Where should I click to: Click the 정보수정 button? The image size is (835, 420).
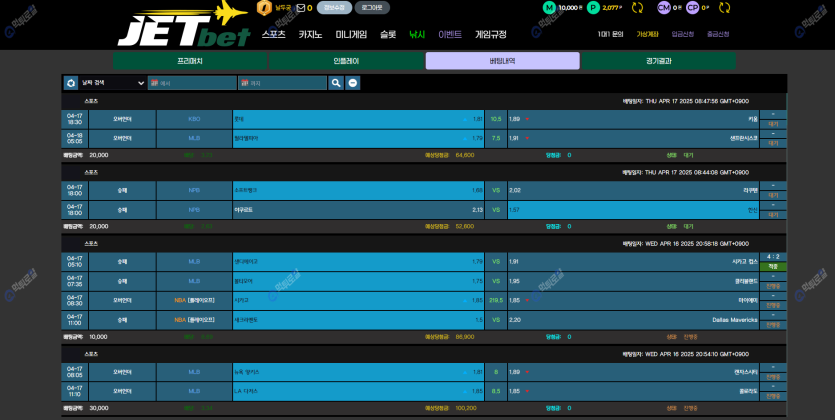334,8
